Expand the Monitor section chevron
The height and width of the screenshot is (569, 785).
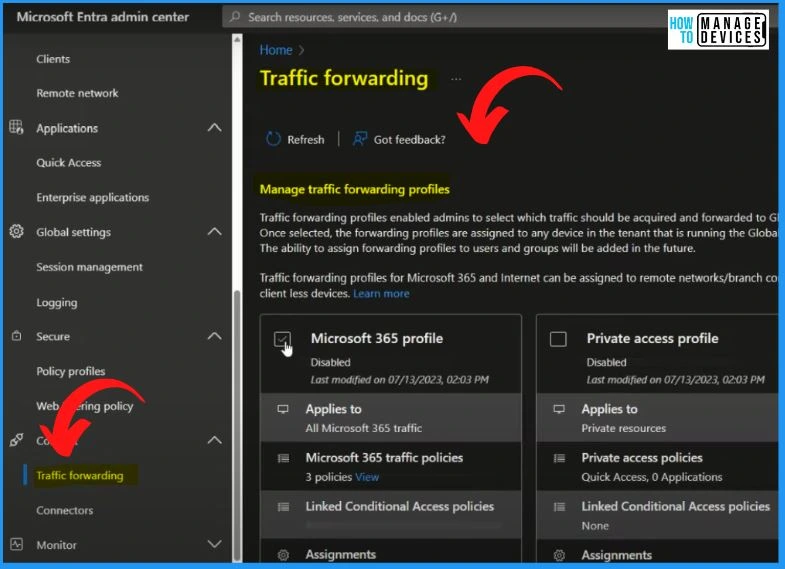[214, 544]
